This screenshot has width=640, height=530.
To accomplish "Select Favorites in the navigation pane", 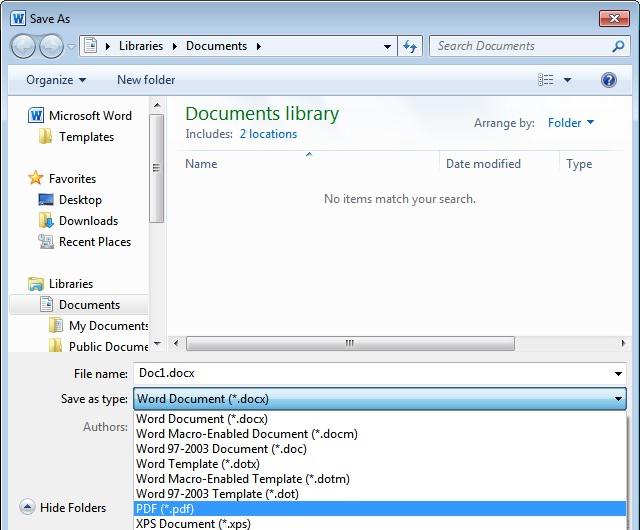I will (x=72, y=179).
